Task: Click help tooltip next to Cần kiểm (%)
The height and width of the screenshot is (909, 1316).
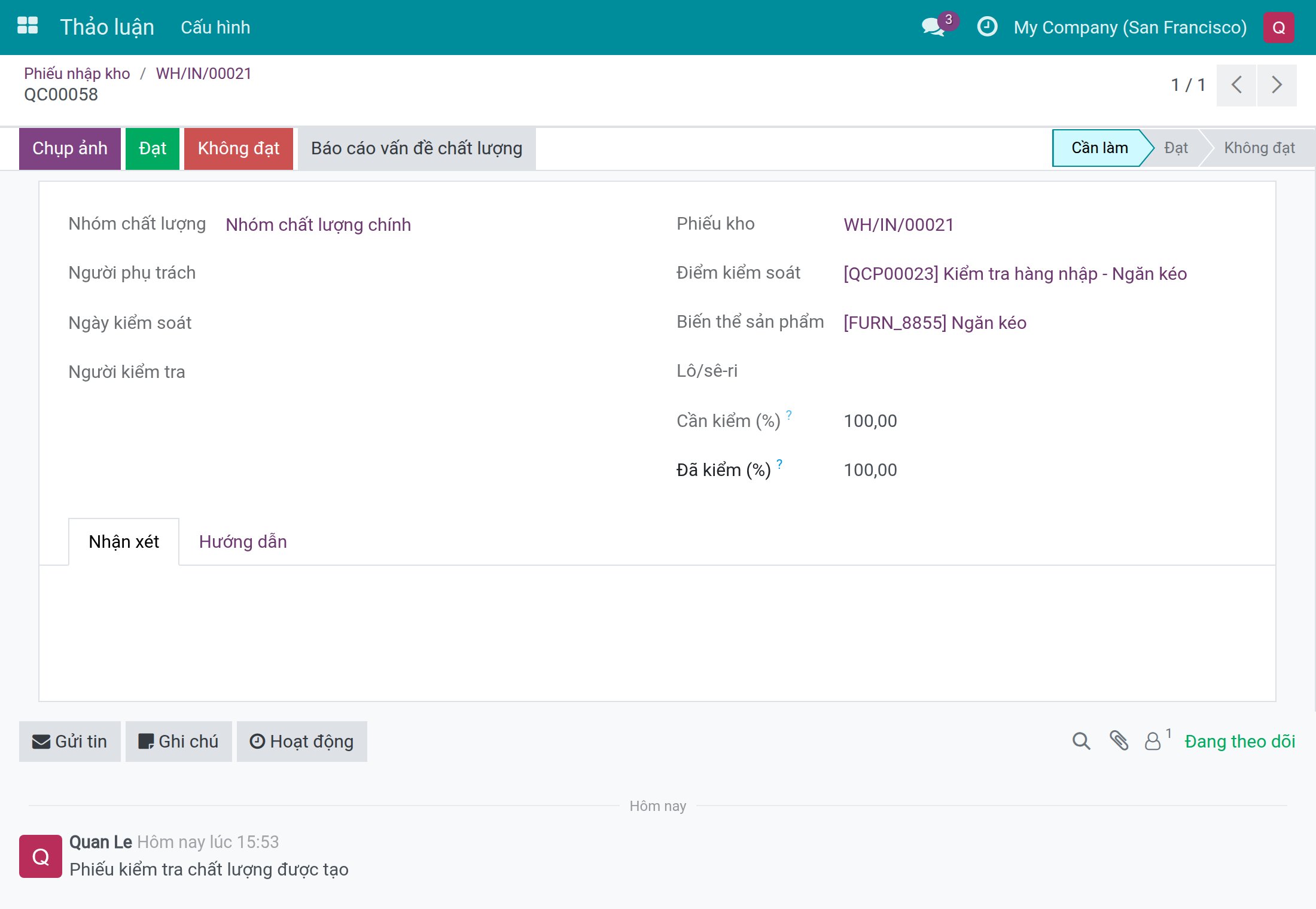Action: [789, 414]
